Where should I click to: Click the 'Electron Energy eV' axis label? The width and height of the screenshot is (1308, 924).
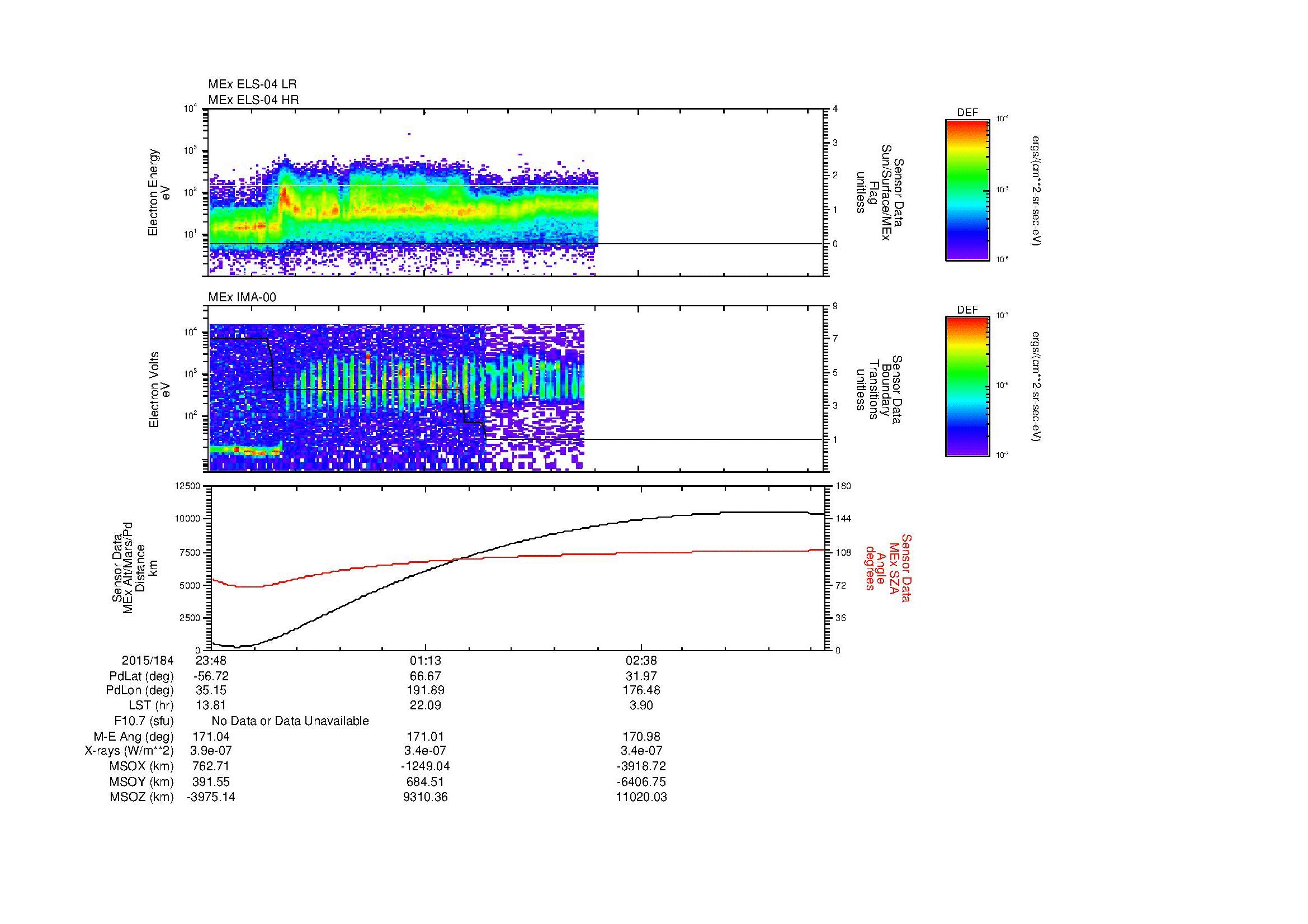click(159, 192)
